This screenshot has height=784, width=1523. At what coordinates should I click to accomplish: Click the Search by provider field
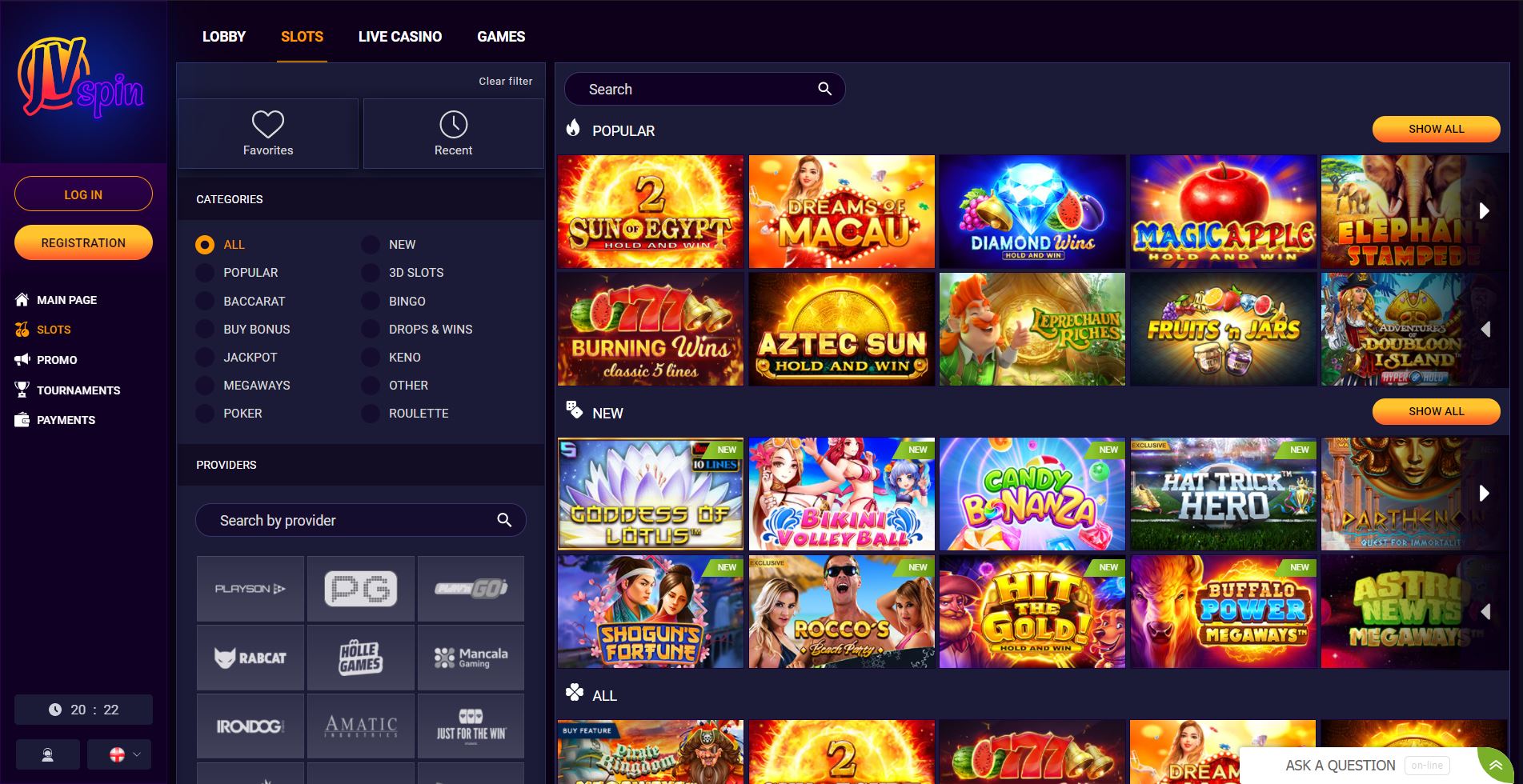tap(361, 520)
